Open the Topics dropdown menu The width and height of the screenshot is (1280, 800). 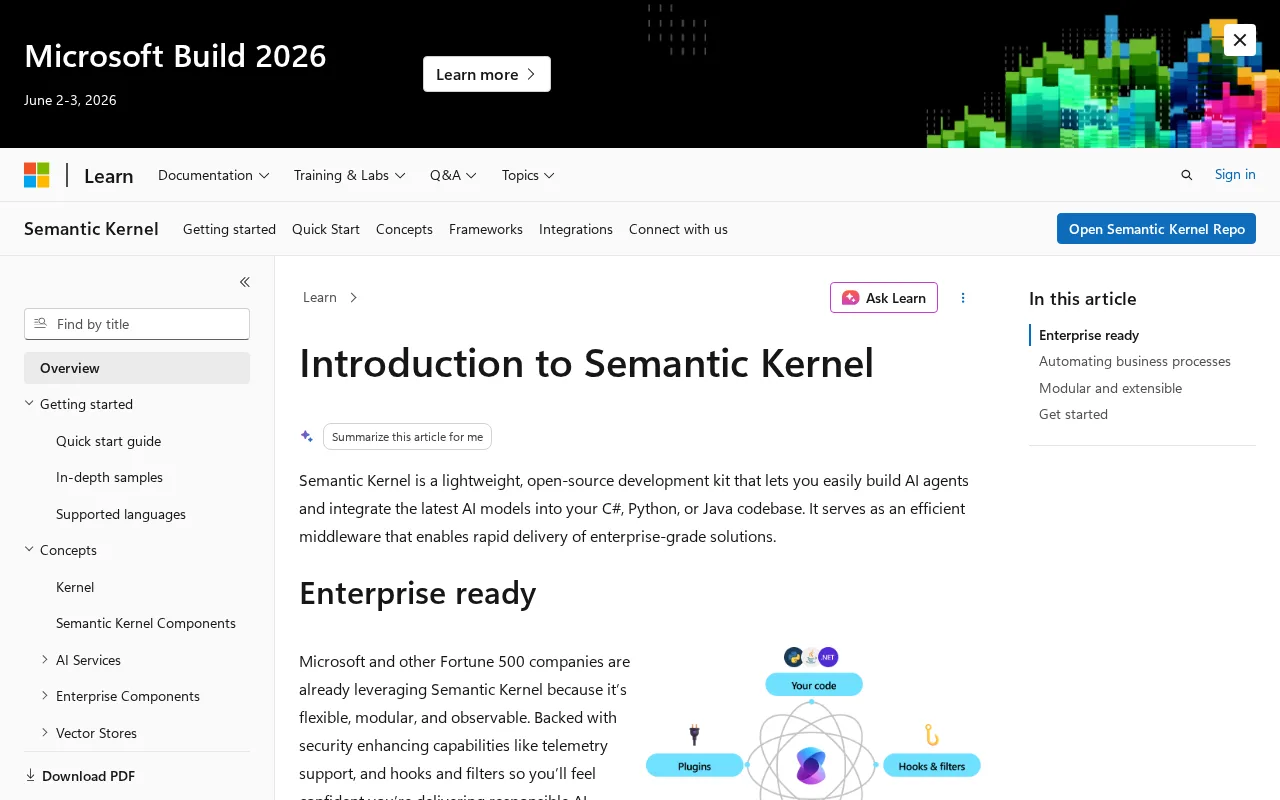click(528, 175)
